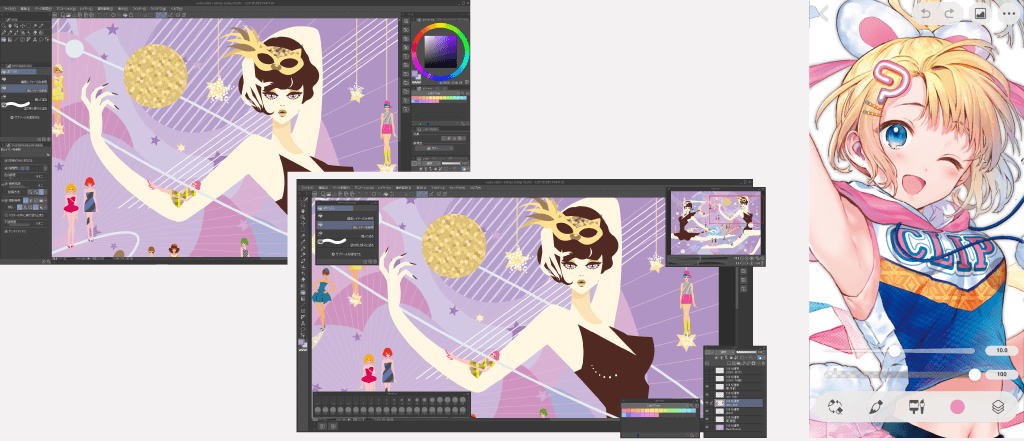
Task: Open the three-dot more options menu
Action: coord(1007,12)
